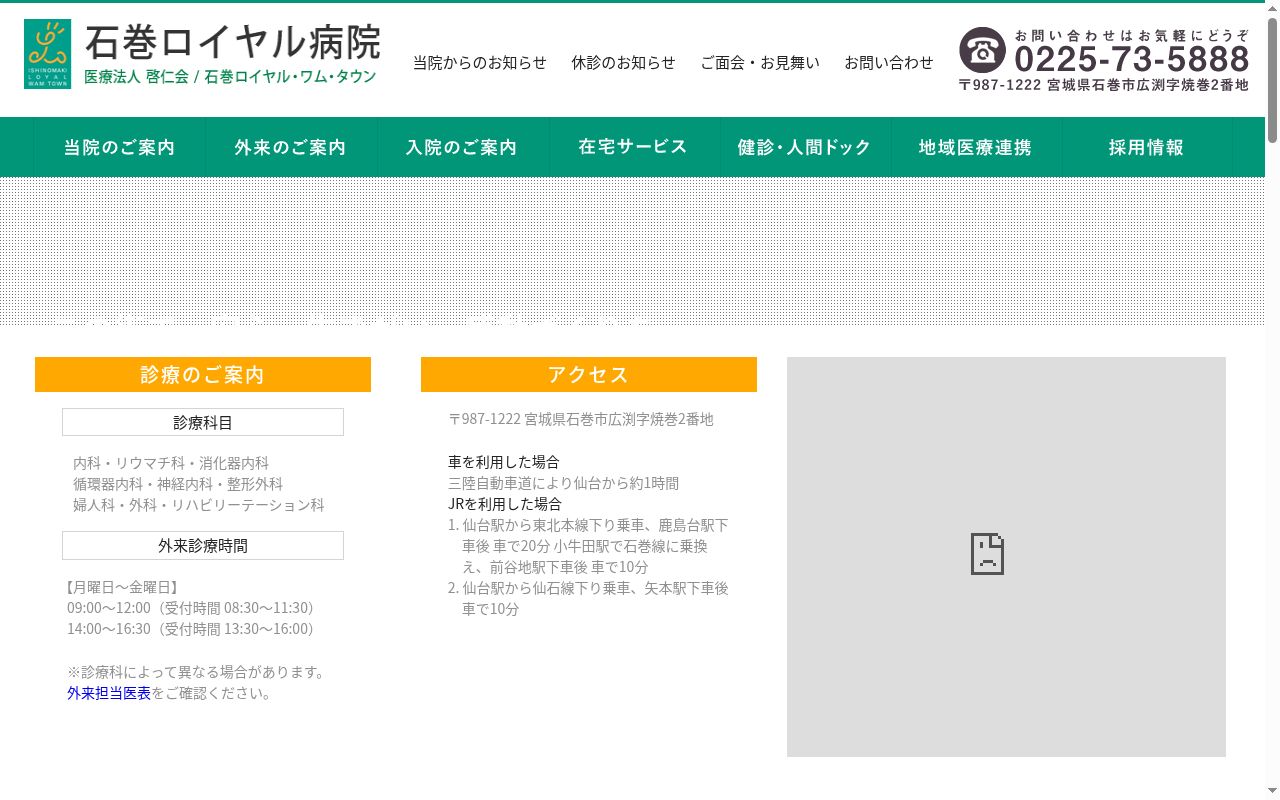Open the 地域医療連携 menu
Viewport: 1280px width, 800px height.
pos(976,147)
